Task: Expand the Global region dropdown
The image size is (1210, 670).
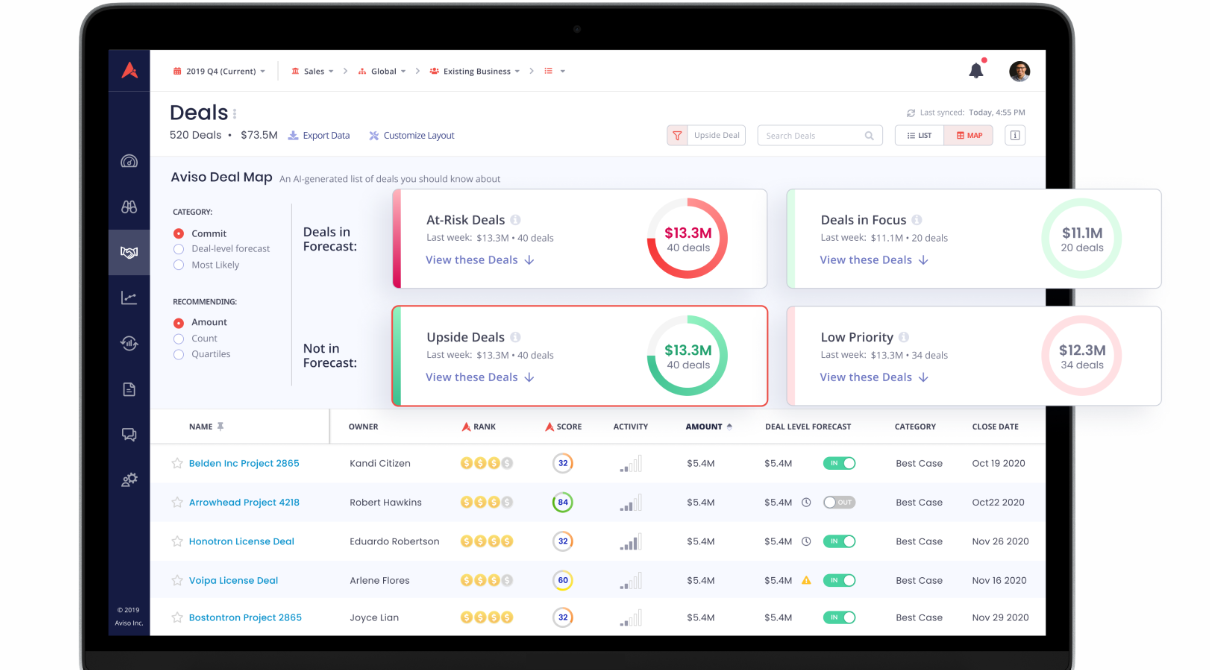Action: tap(382, 71)
